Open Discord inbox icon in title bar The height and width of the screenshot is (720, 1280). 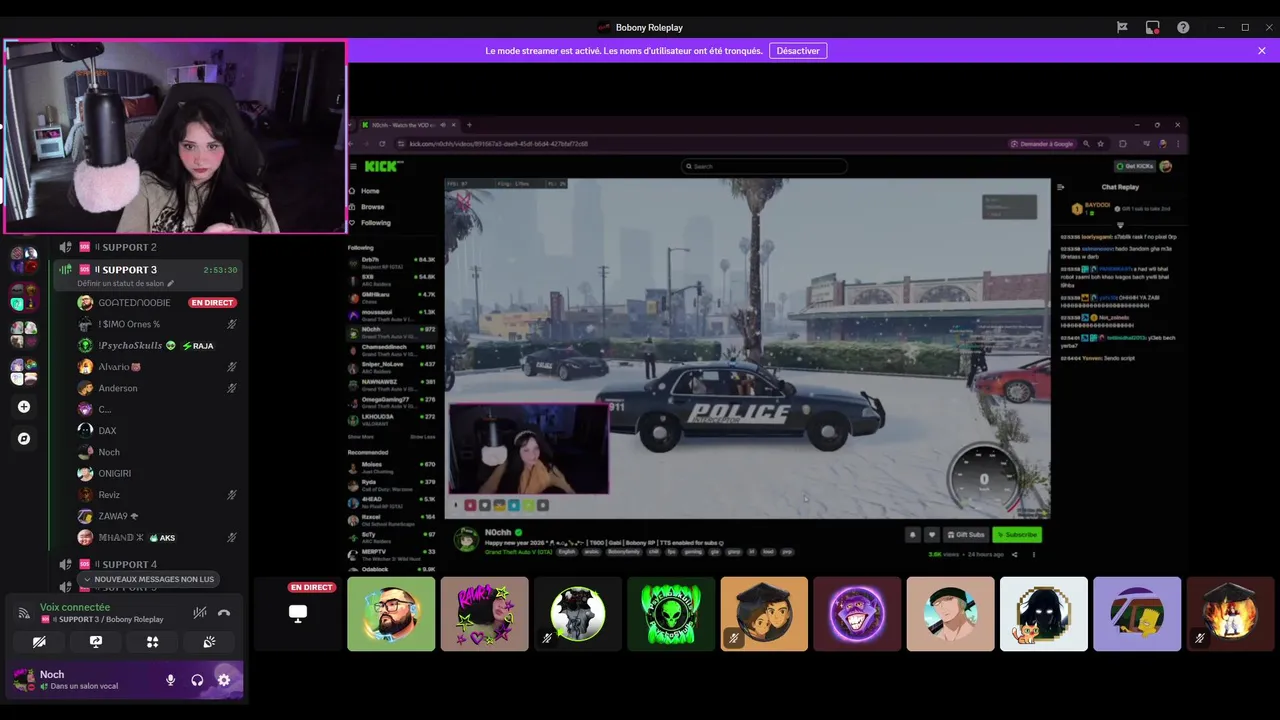tap(1152, 27)
